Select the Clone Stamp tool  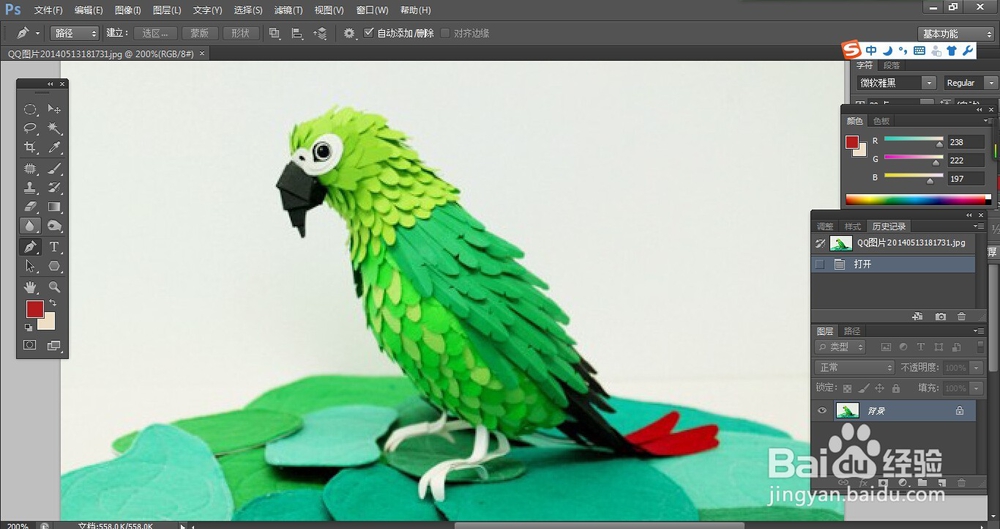tap(30, 188)
